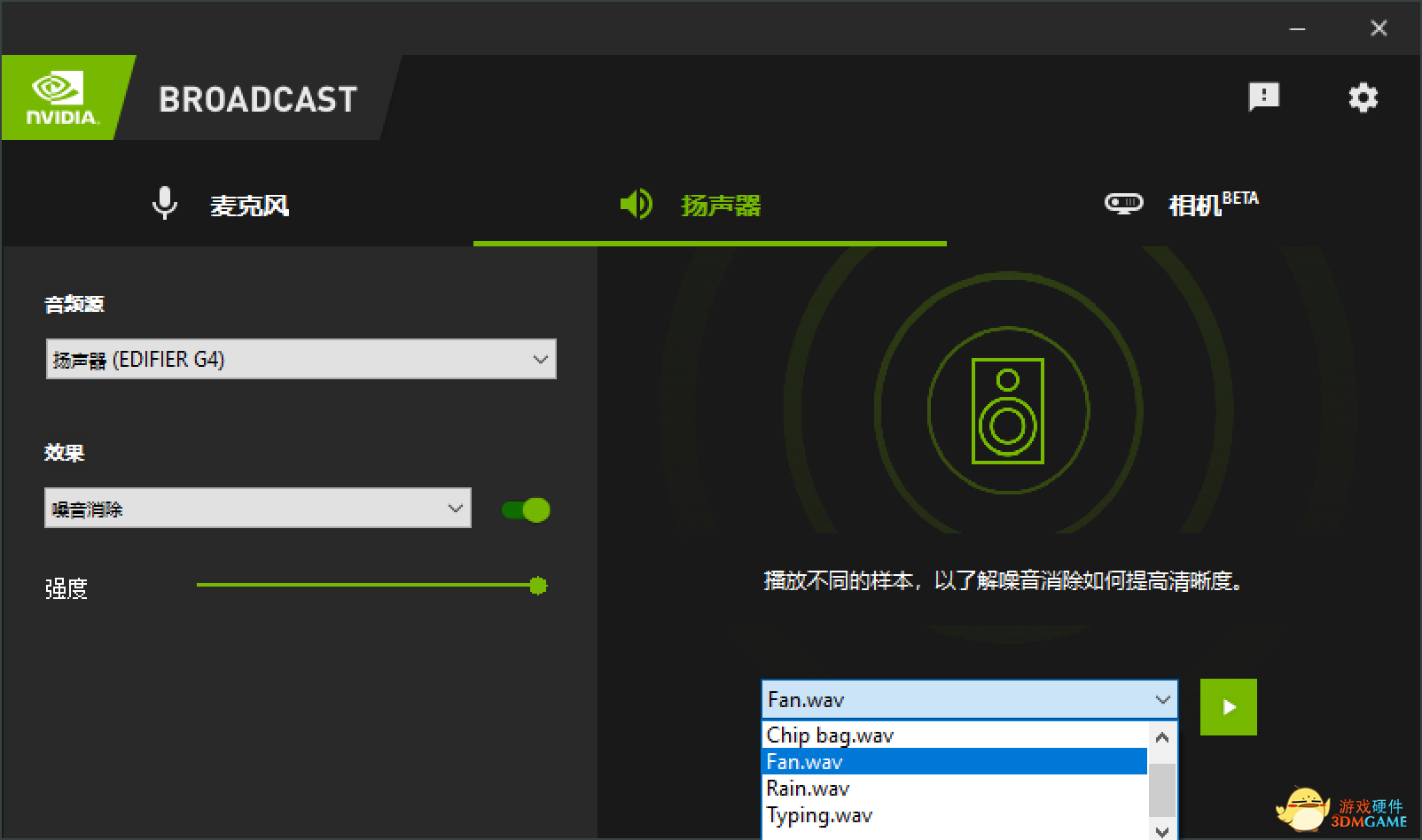
Task: Choose Typing.wav sample
Action: [955, 815]
